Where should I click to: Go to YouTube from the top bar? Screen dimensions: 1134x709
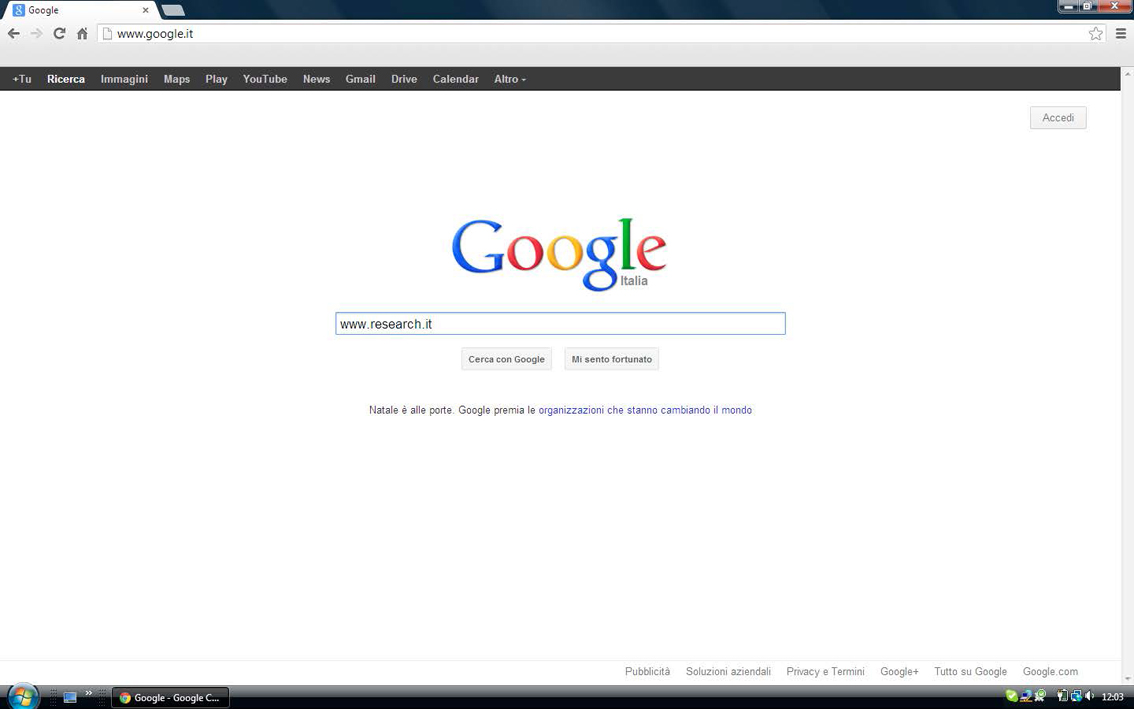[265, 79]
